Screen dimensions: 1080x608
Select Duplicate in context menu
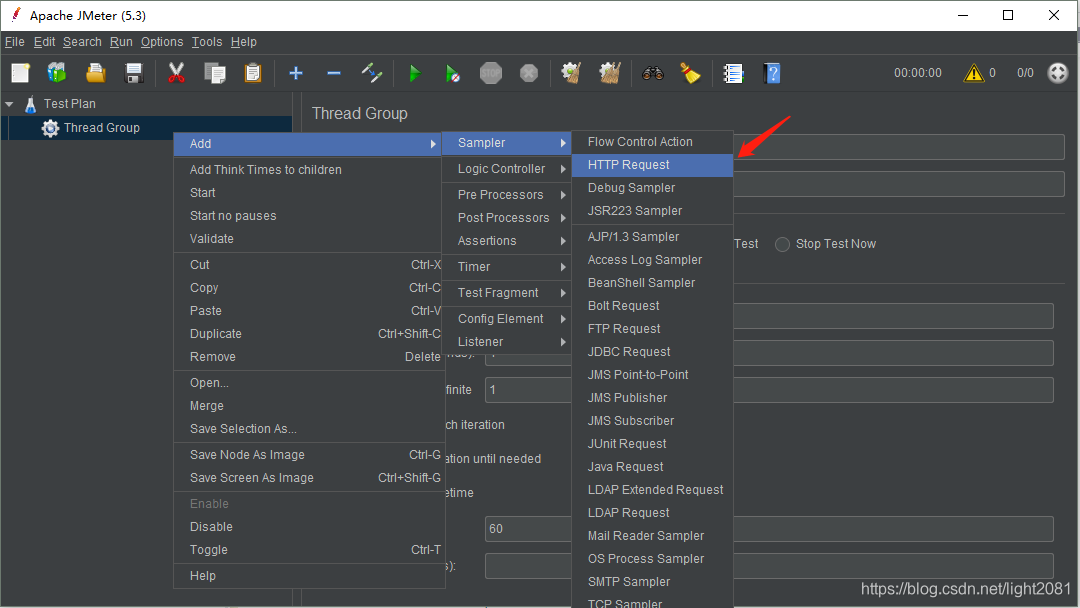[x=308, y=334]
